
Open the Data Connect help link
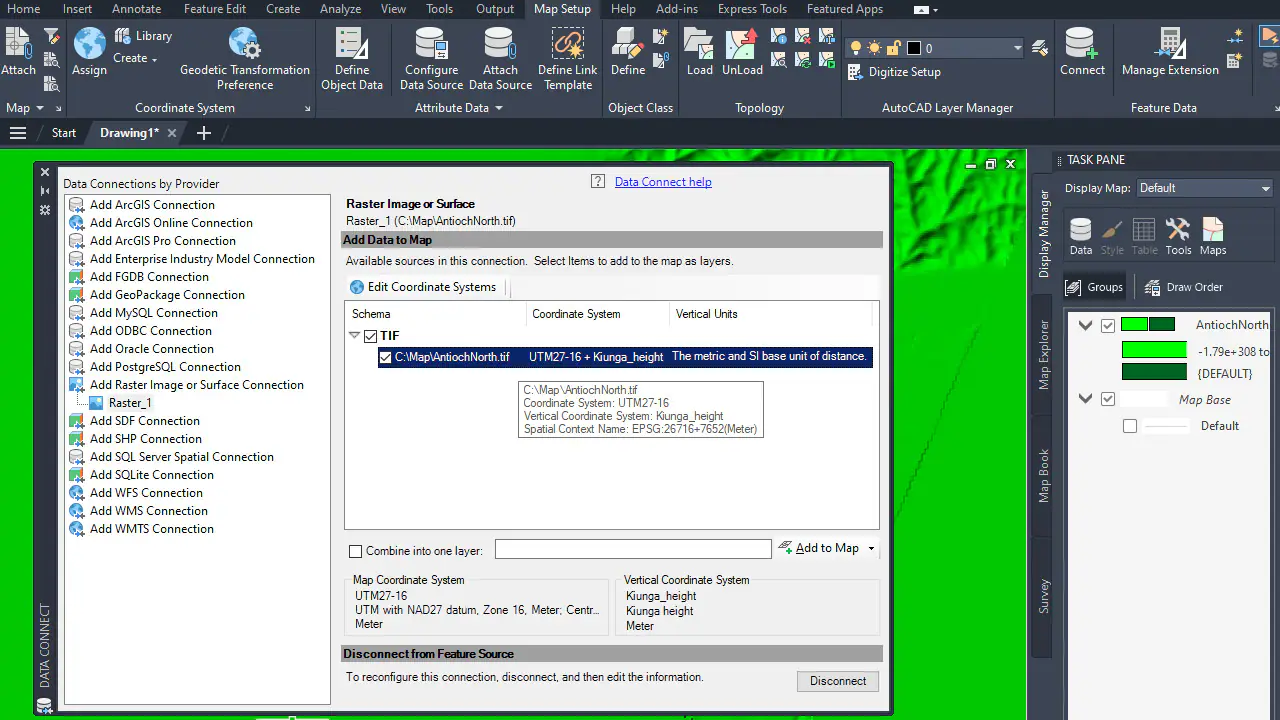click(663, 182)
